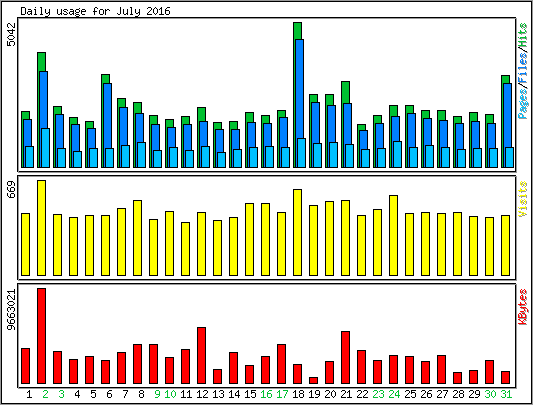Click the cyan "Pages" legend label

(x=523, y=103)
